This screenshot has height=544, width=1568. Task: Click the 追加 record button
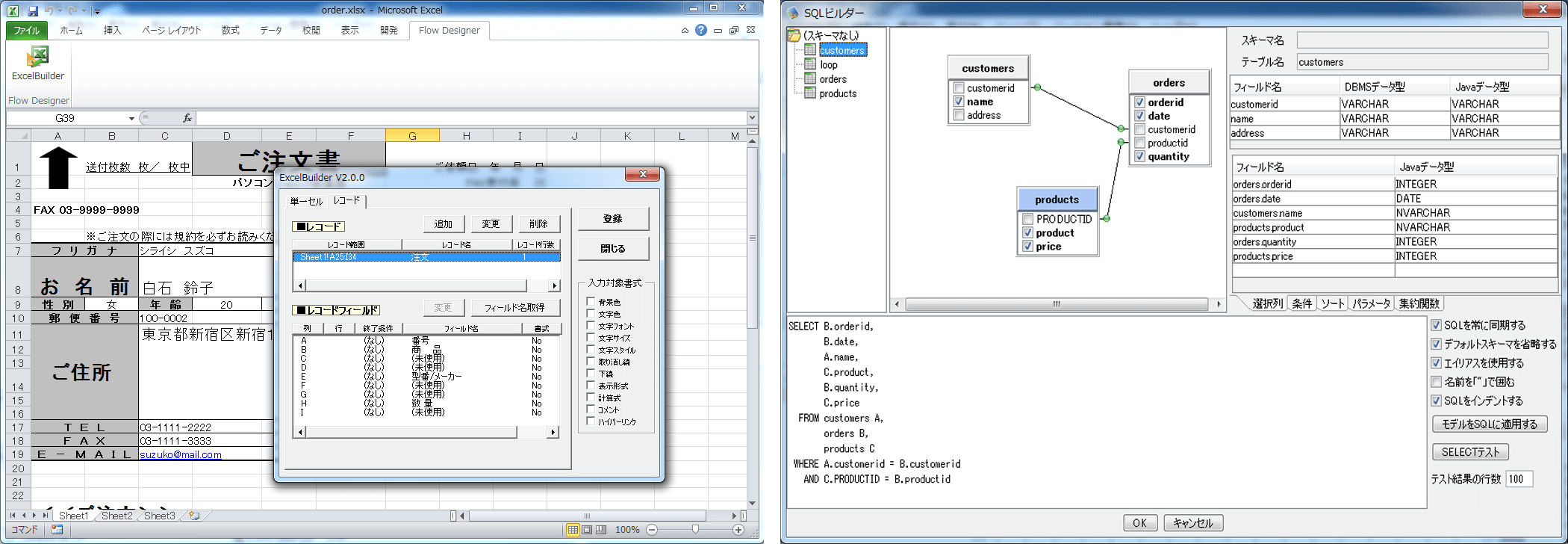444,224
